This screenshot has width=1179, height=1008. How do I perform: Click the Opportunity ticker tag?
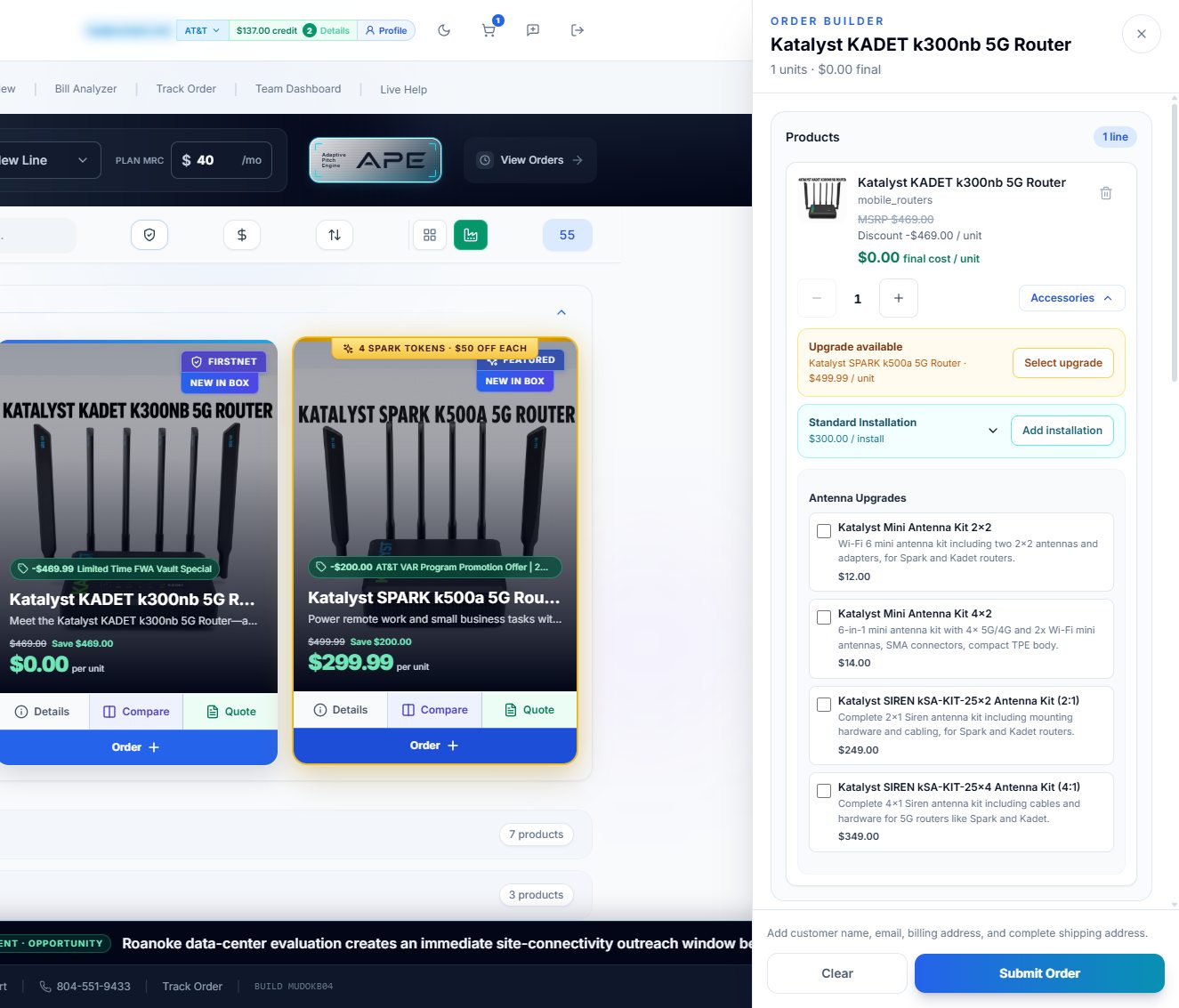[53, 943]
